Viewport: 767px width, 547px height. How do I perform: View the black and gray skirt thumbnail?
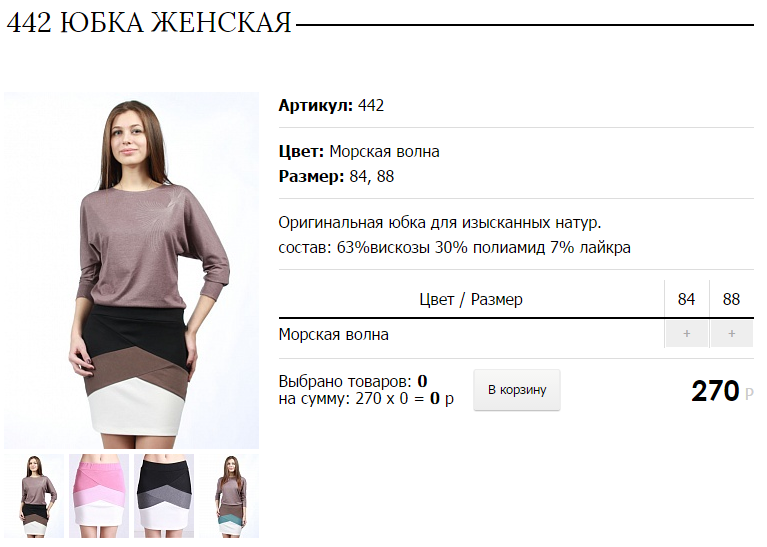164,496
